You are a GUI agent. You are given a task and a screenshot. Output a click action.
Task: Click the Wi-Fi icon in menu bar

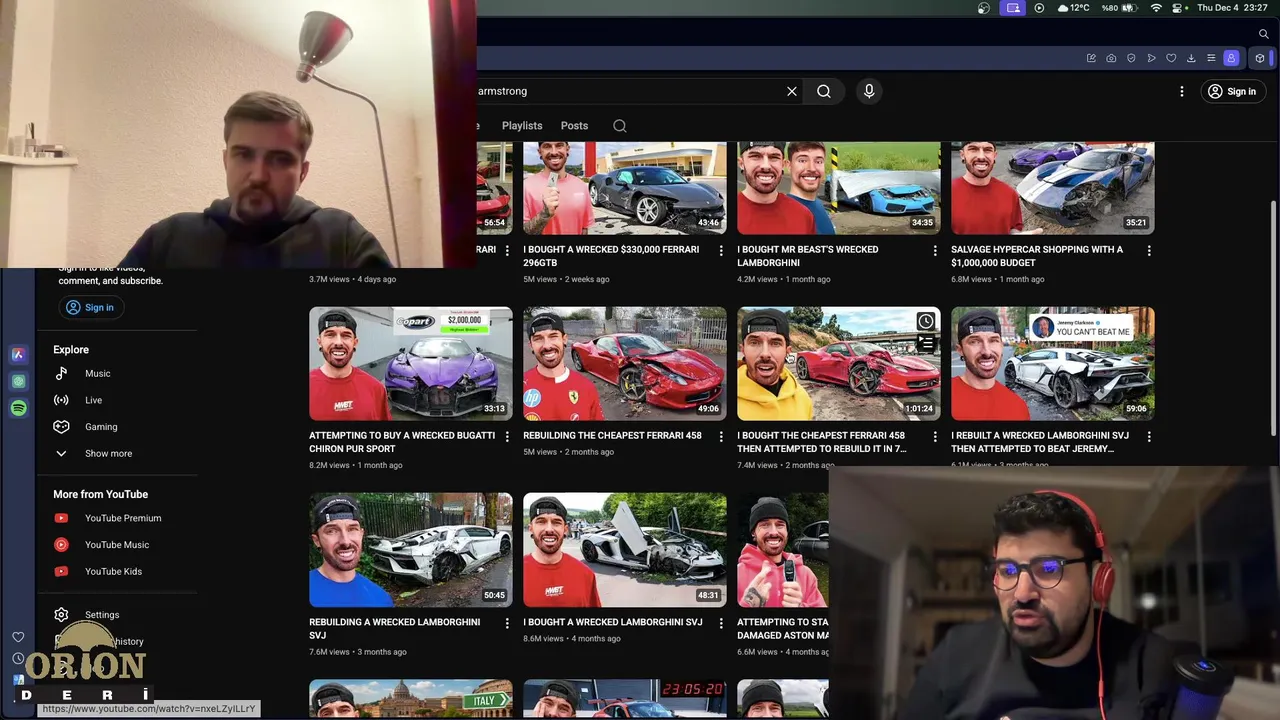point(1157,8)
